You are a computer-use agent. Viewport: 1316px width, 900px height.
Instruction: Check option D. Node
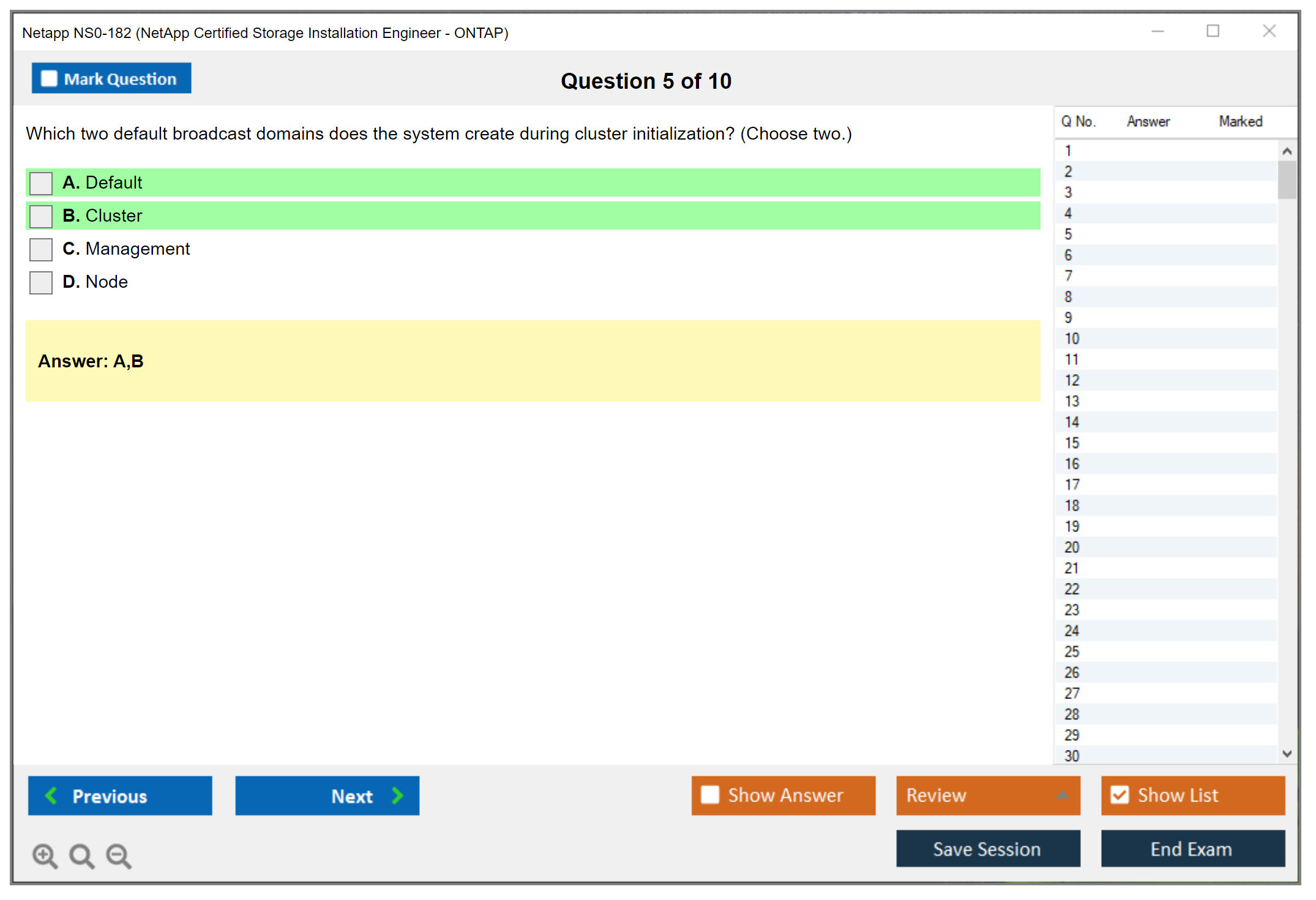click(x=41, y=282)
